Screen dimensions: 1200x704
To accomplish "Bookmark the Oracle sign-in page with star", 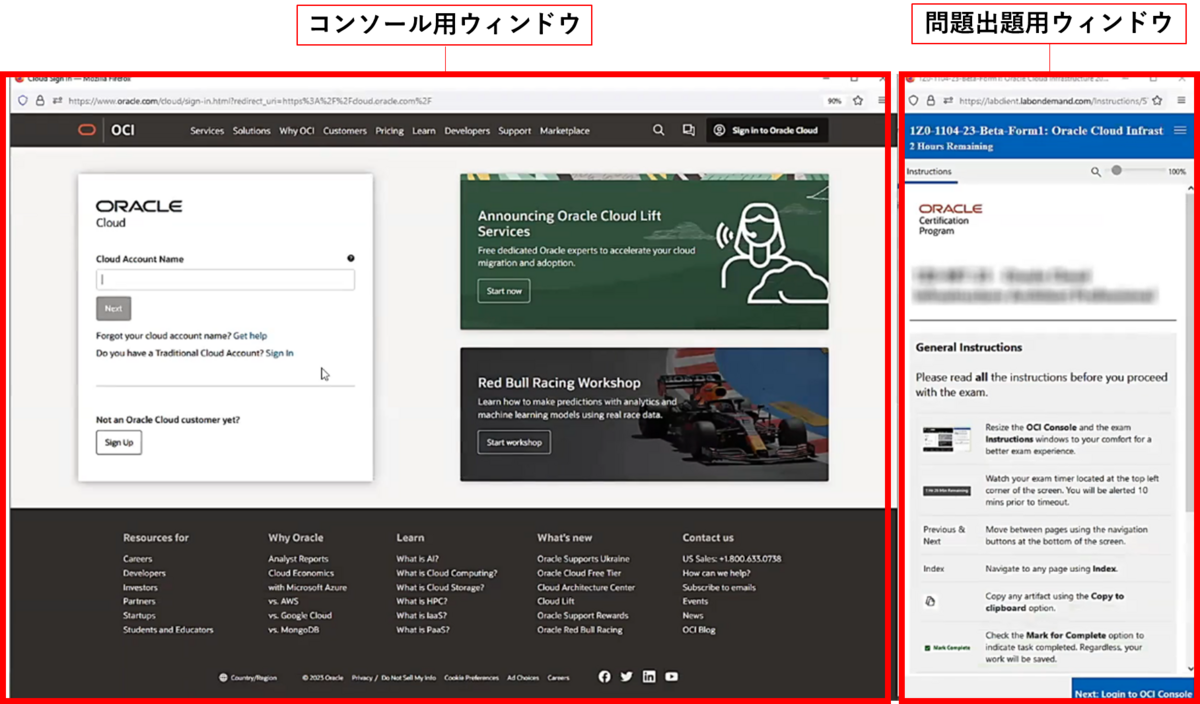I will [858, 101].
